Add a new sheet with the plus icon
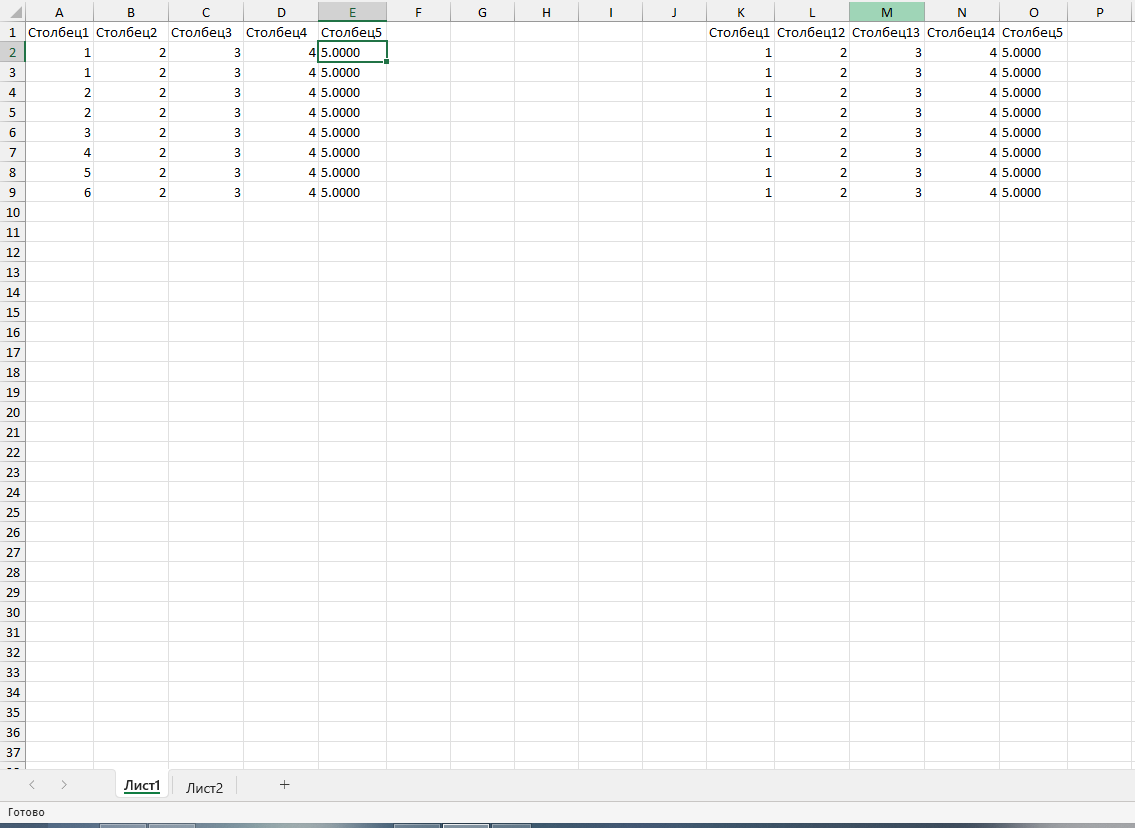Screen dimensions: 1135x828 click(284, 785)
